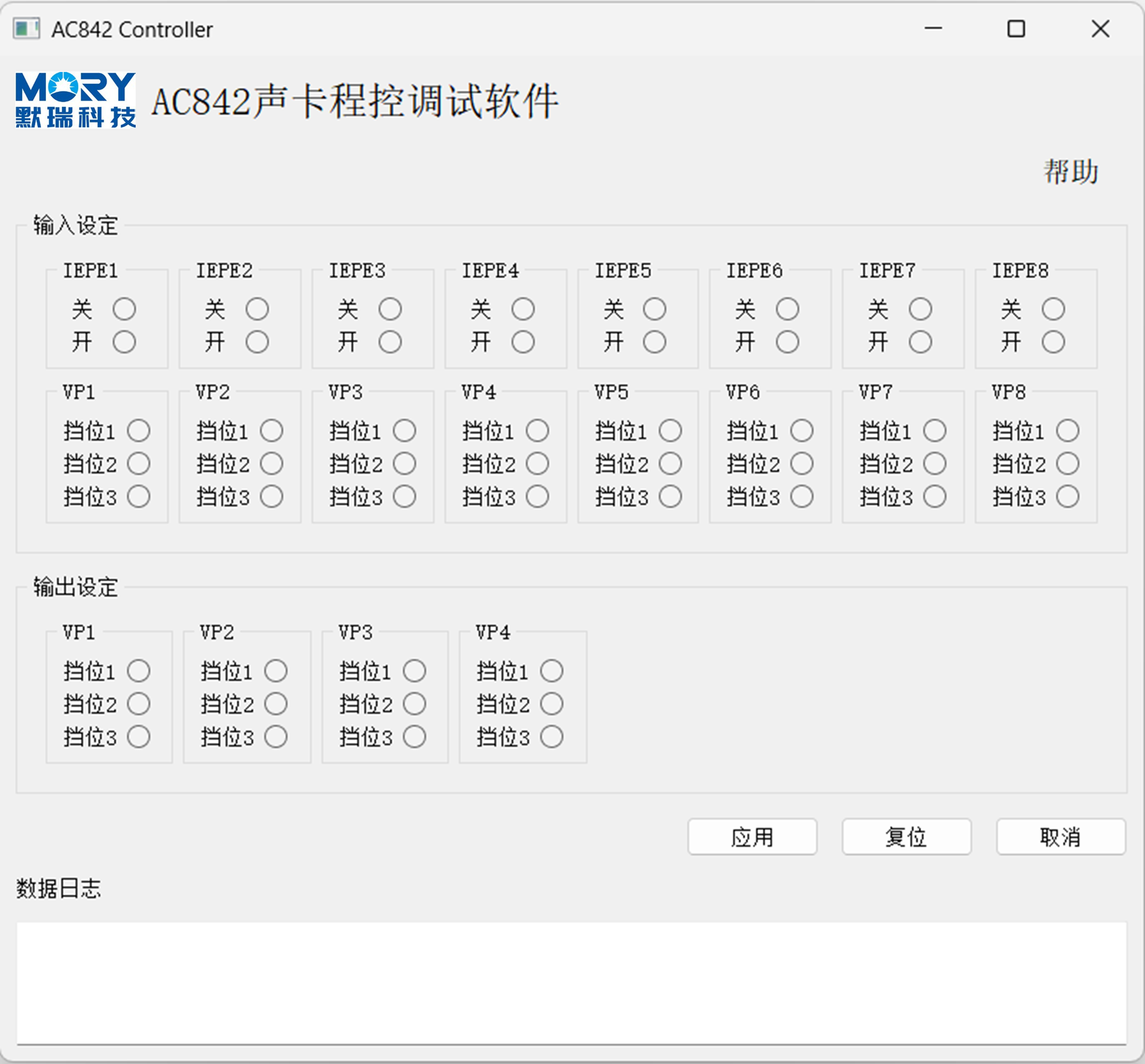The height and width of the screenshot is (1064, 1145).
Task: Maximize the AC842 Controller window
Action: 1016,29
